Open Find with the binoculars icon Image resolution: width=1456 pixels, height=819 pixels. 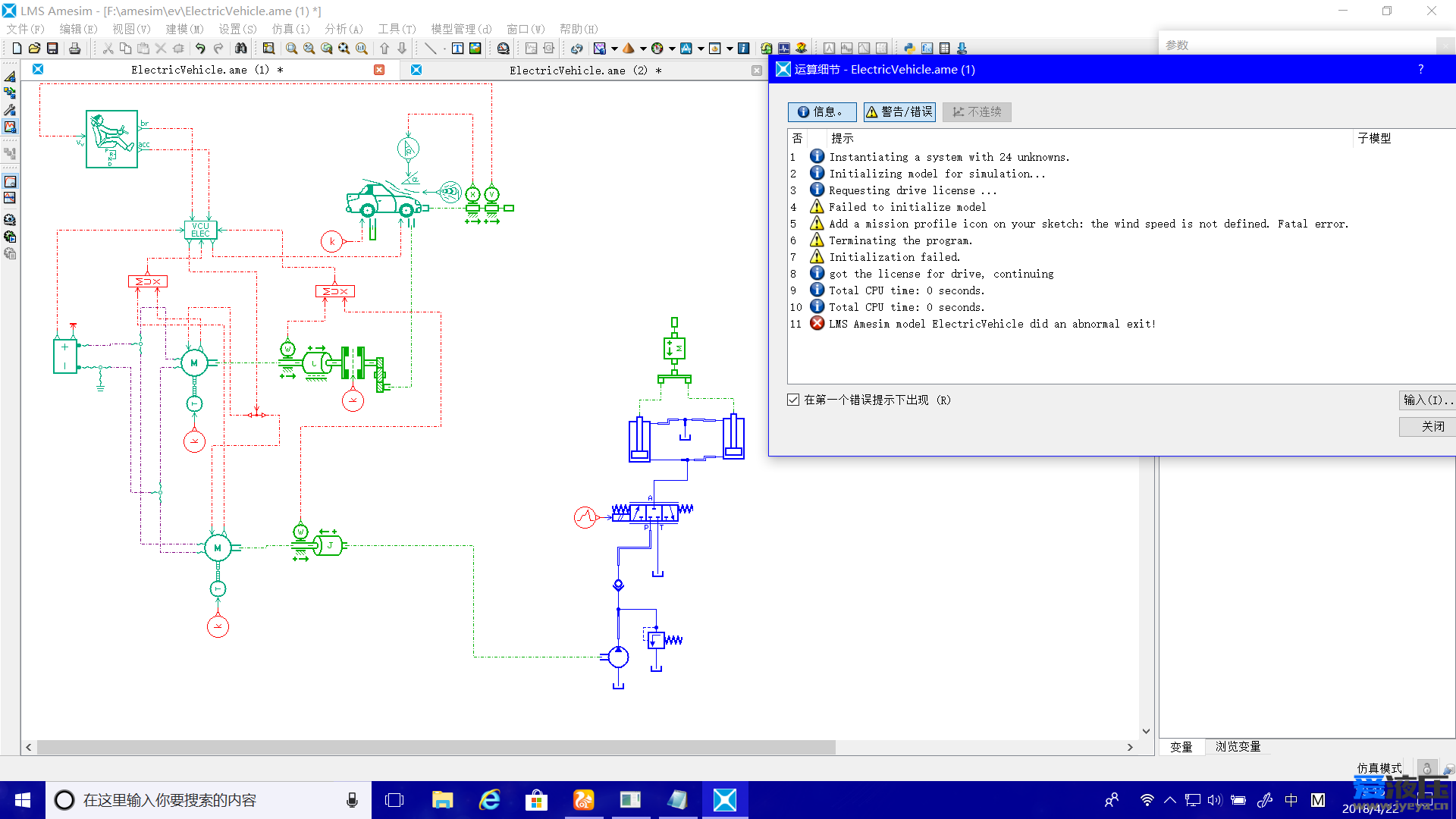(240, 49)
